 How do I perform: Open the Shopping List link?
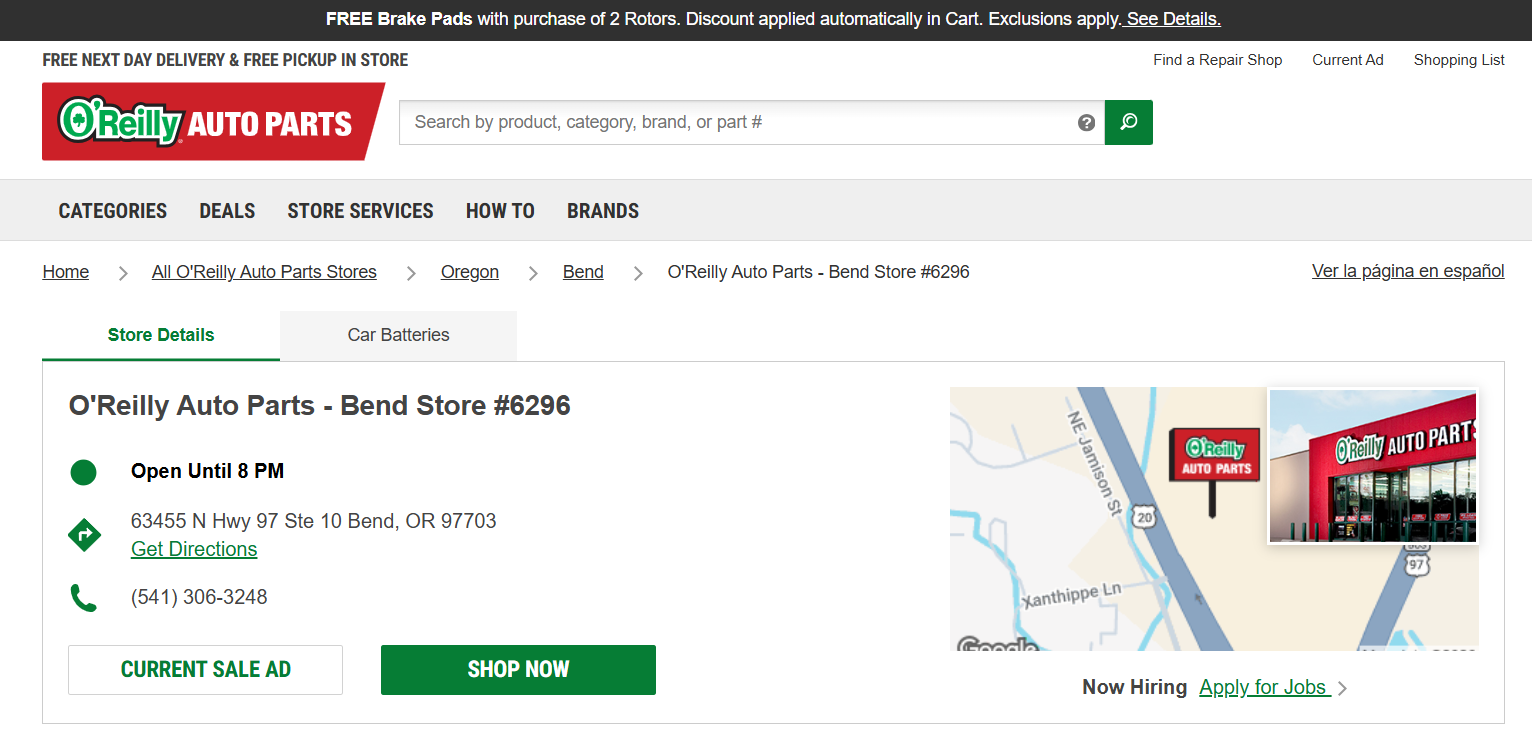pyautogui.click(x=1459, y=60)
